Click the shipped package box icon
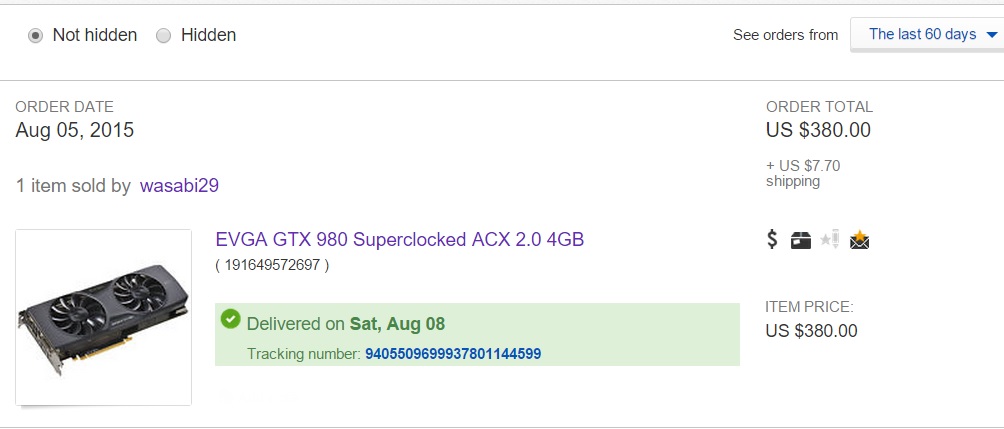This screenshot has width=1004, height=429. [800, 240]
